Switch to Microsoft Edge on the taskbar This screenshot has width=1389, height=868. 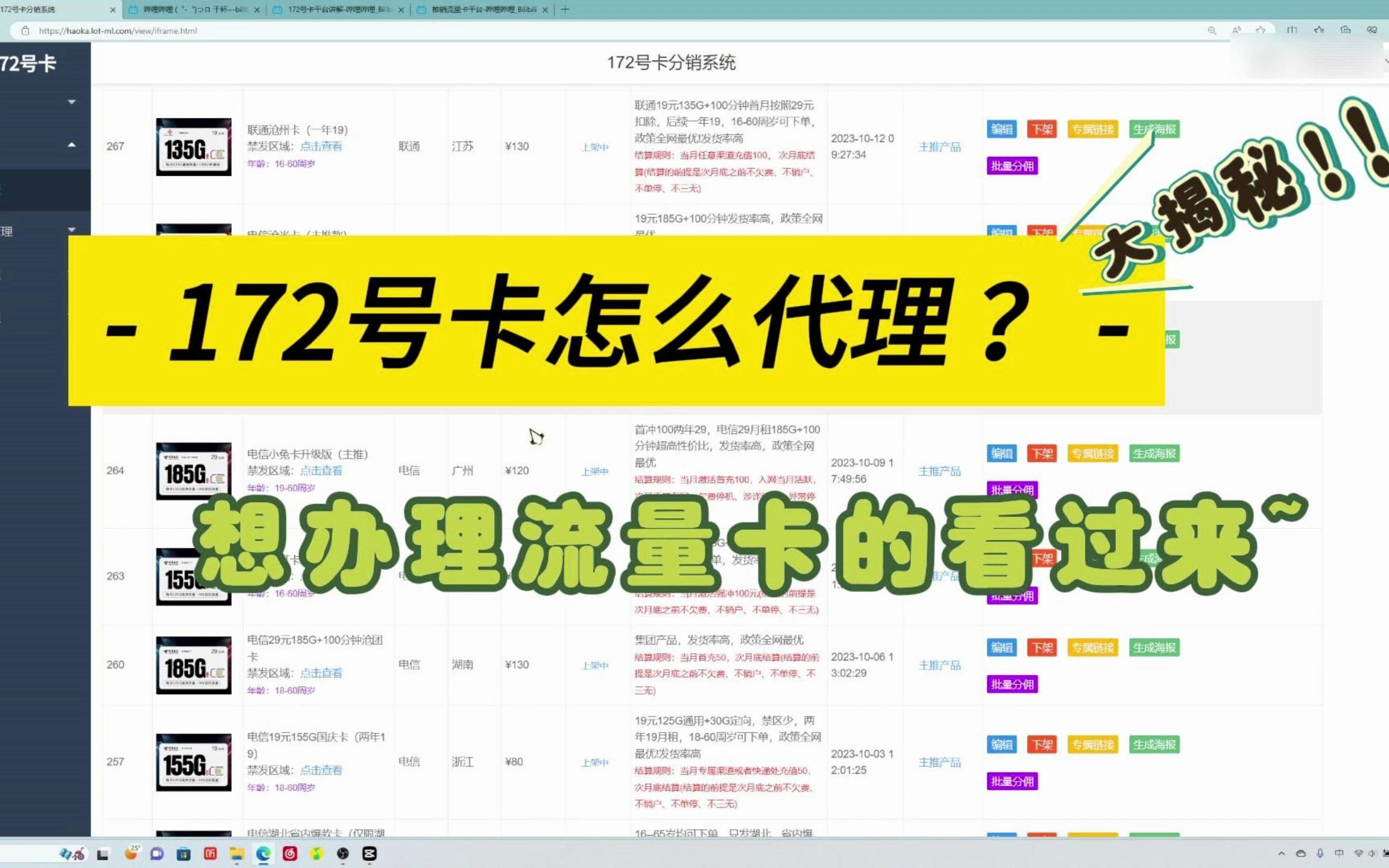(x=263, y=854)
